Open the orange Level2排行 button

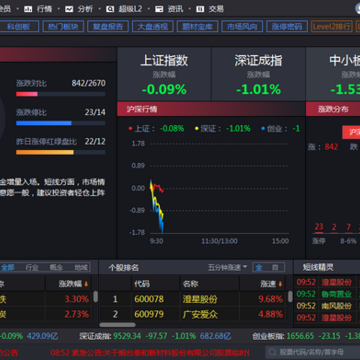[x=332, y=26]
